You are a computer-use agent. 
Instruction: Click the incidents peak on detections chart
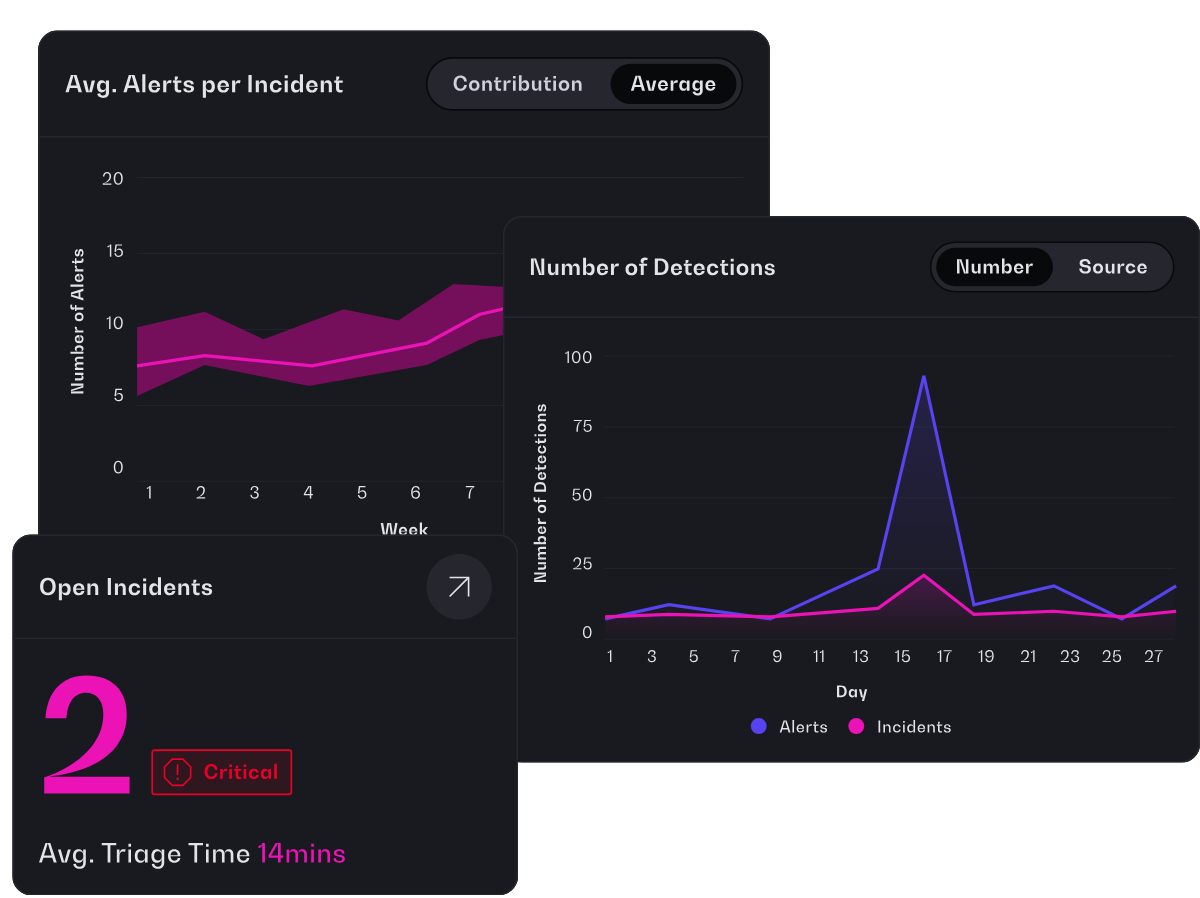924,575
